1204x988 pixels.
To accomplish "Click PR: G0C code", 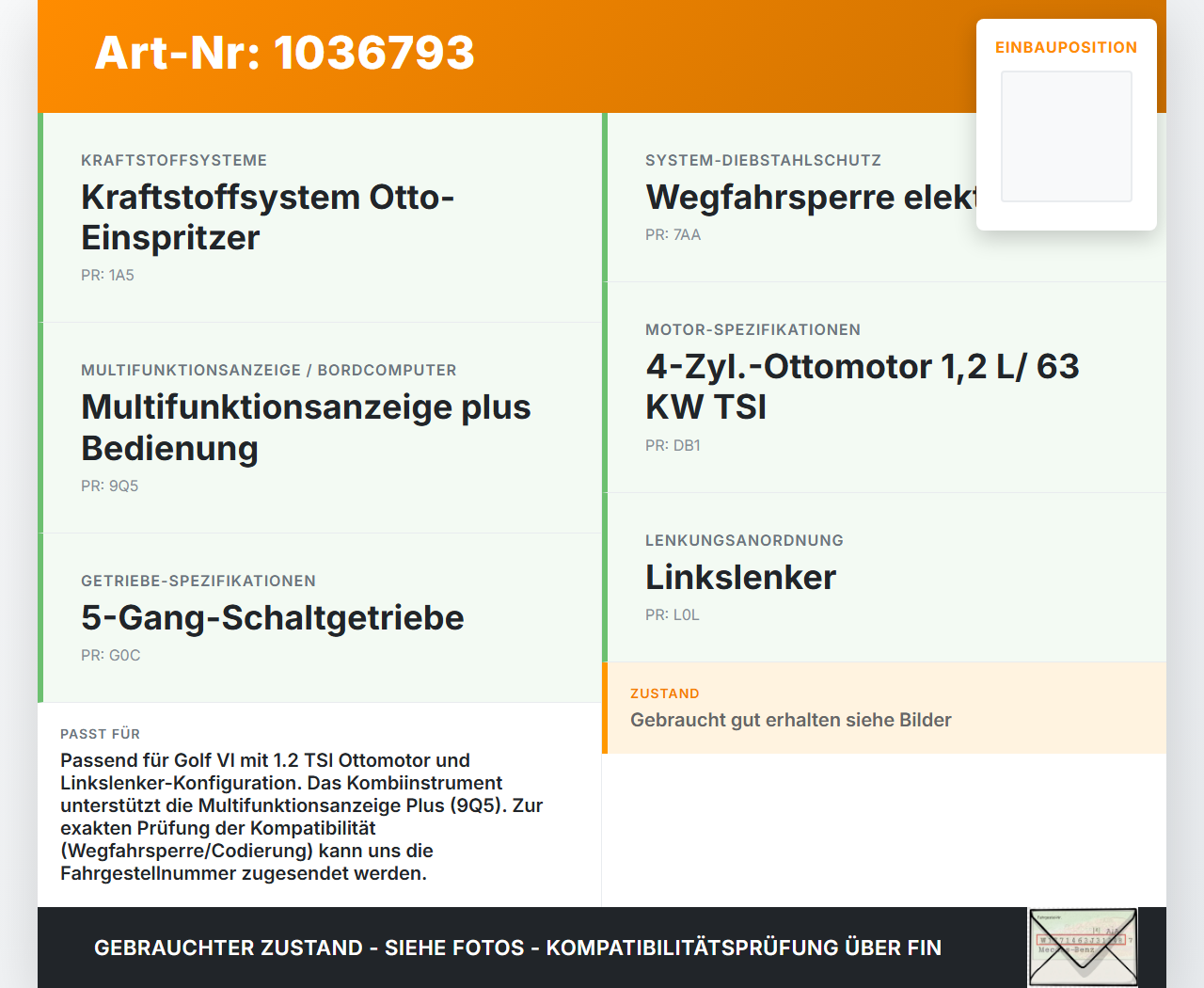I will pyautogui.click(x=110, y=655).
